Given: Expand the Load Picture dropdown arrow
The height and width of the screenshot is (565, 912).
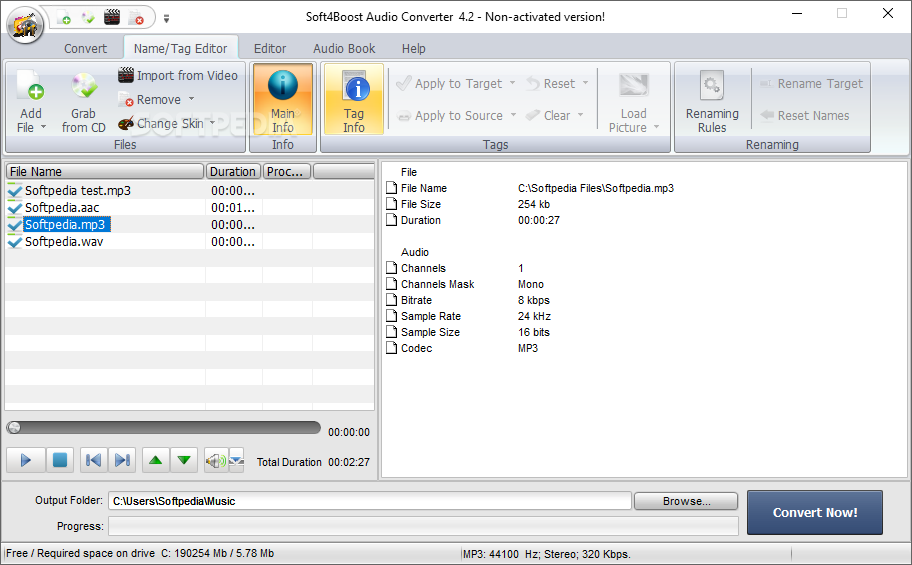Looking at the screenshot, I should pyautogui.click(x=657, y=127).
